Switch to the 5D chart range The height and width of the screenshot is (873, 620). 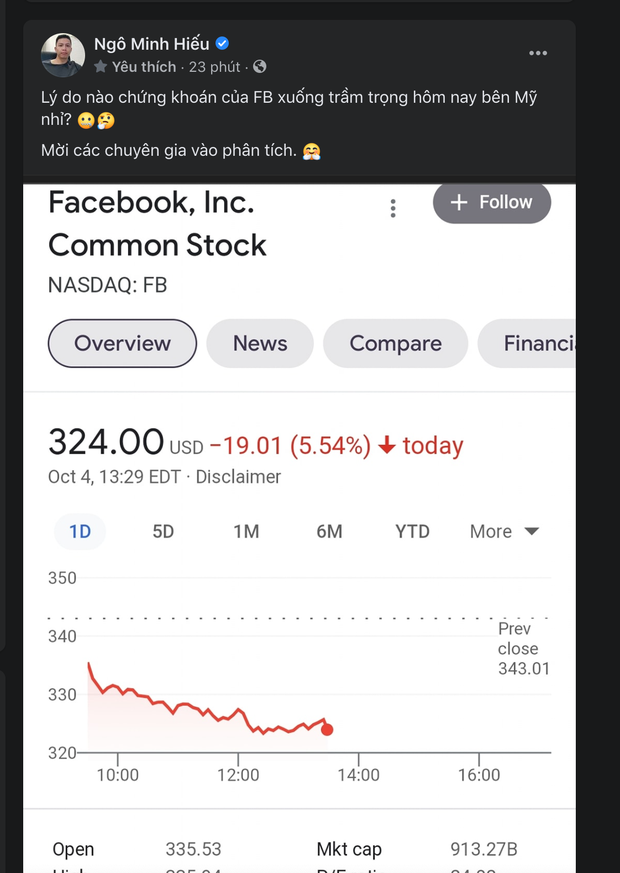tap(163, 531)
